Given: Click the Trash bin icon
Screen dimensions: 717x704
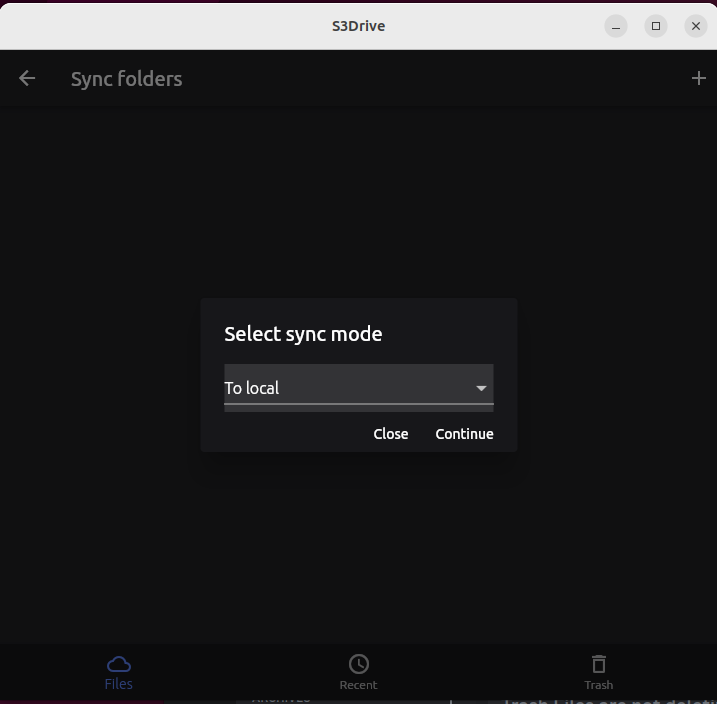Looking at the screenshot, I should [598, 664].
